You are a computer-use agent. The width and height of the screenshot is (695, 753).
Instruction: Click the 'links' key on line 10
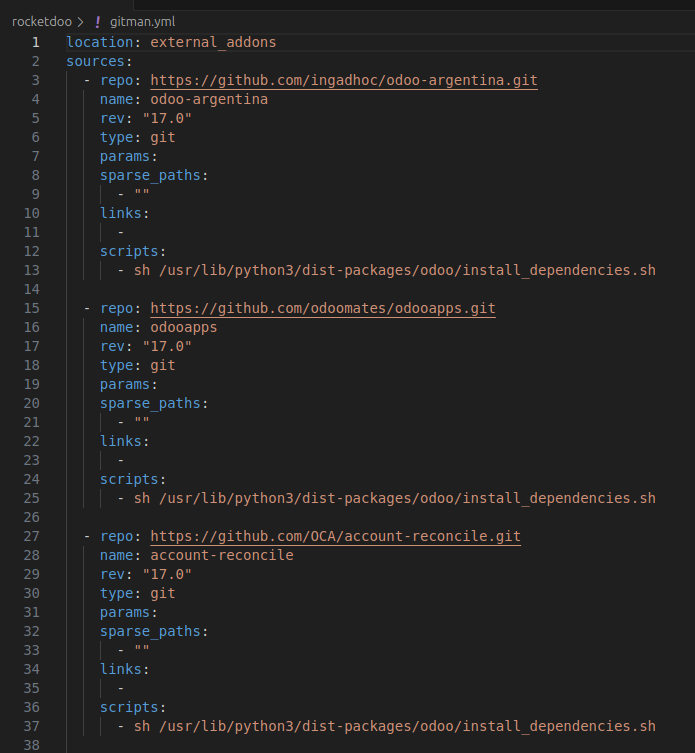click(121, 213)
